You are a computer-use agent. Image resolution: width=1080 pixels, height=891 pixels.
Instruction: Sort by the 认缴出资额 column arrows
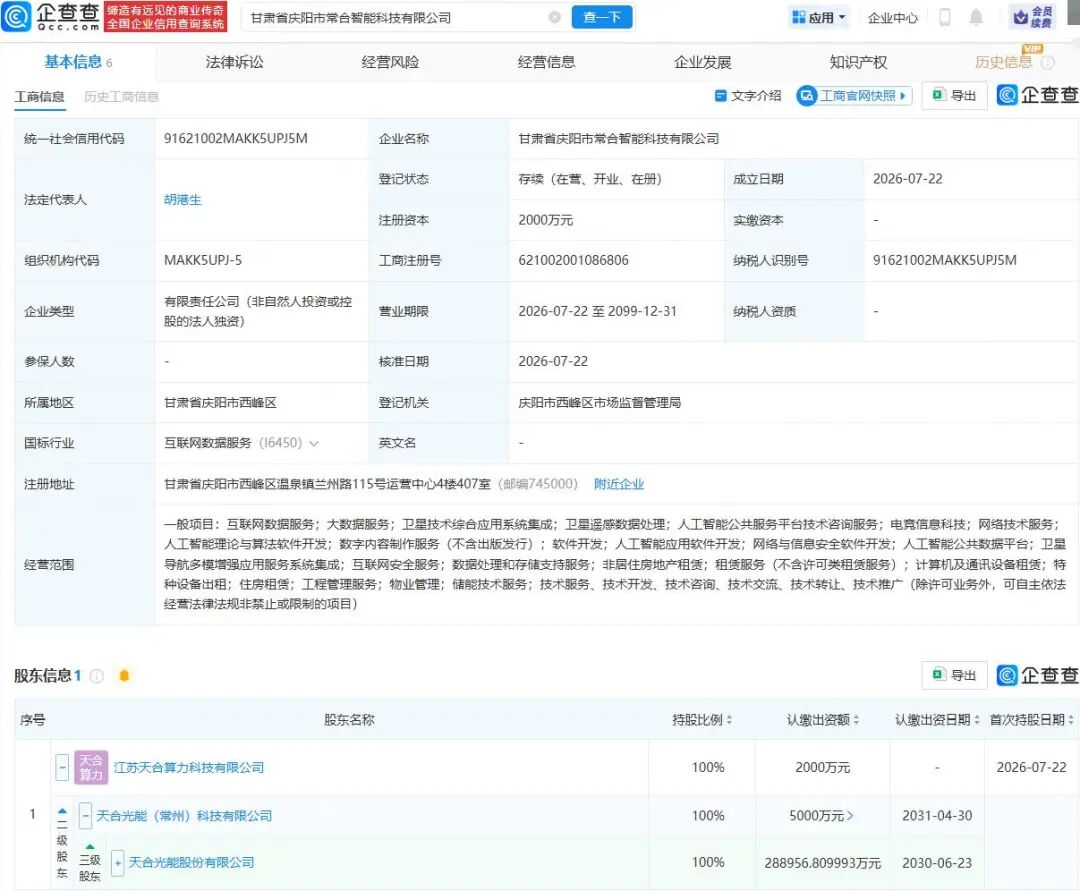coord(856,720)
